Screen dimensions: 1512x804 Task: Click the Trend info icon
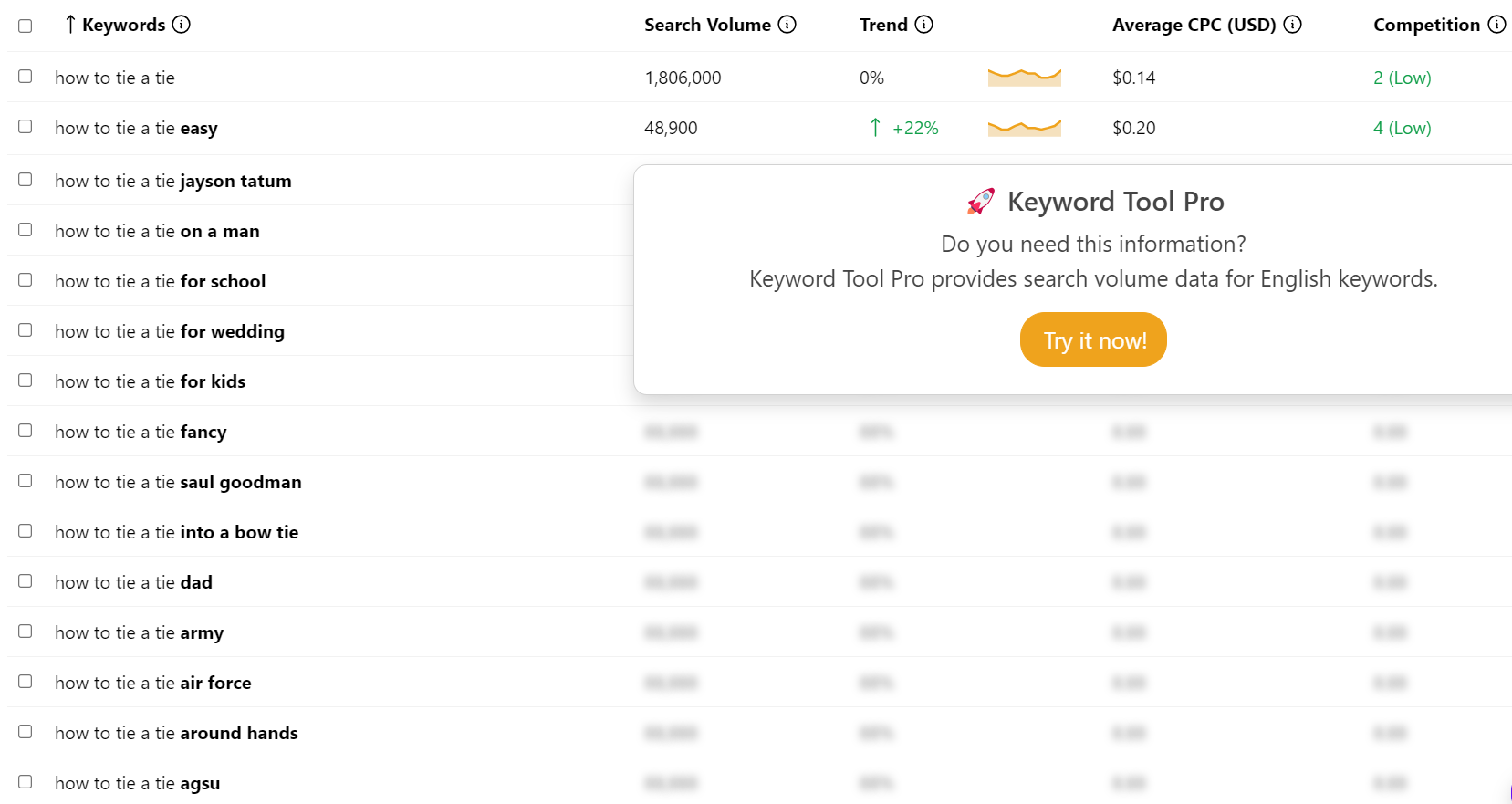(x=924, y=25)
